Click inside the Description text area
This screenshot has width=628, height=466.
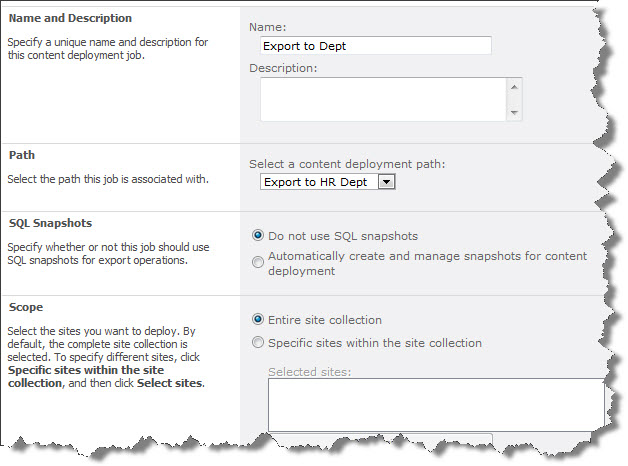click(382, 100)
